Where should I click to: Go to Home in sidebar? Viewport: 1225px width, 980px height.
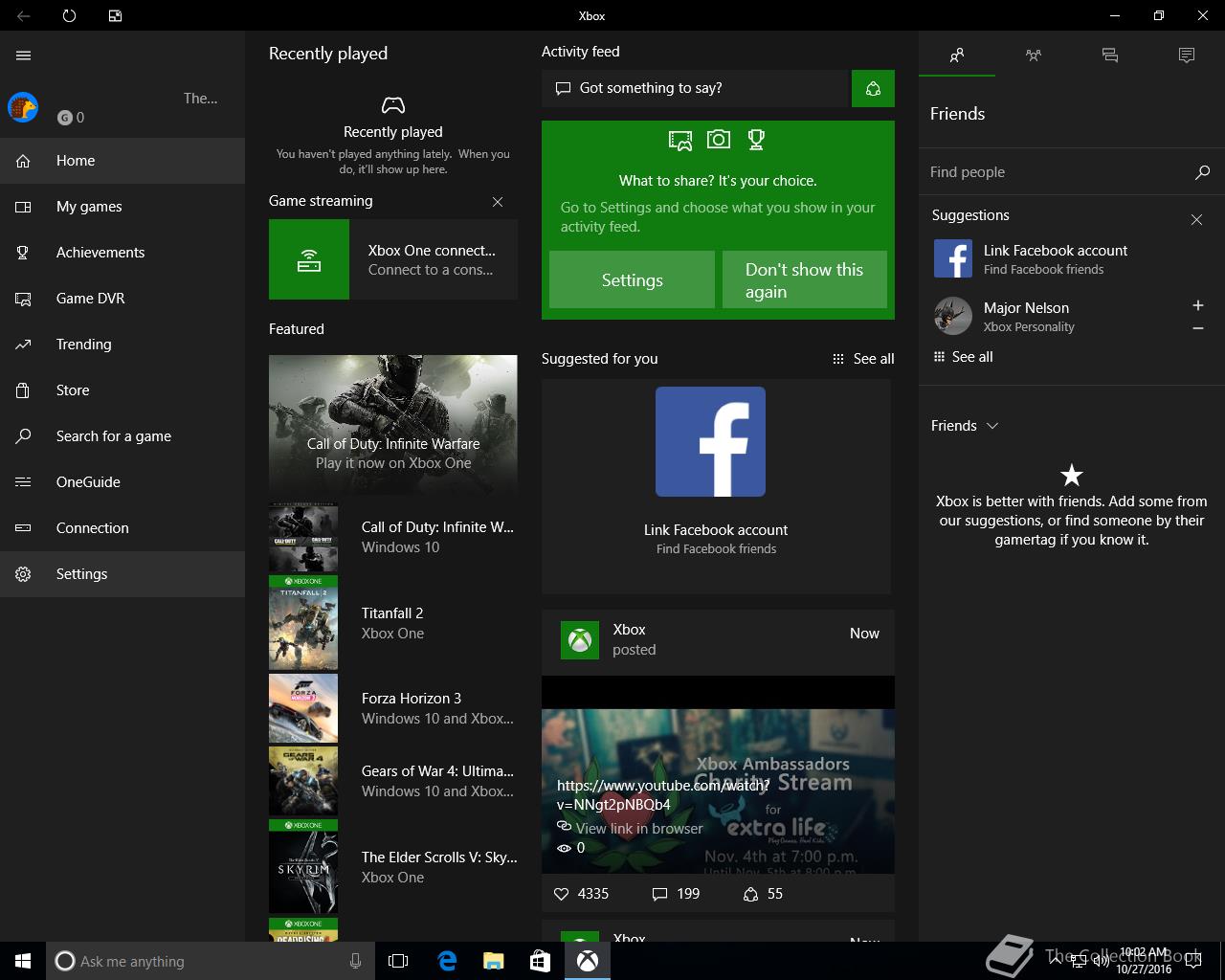[122, 161]
